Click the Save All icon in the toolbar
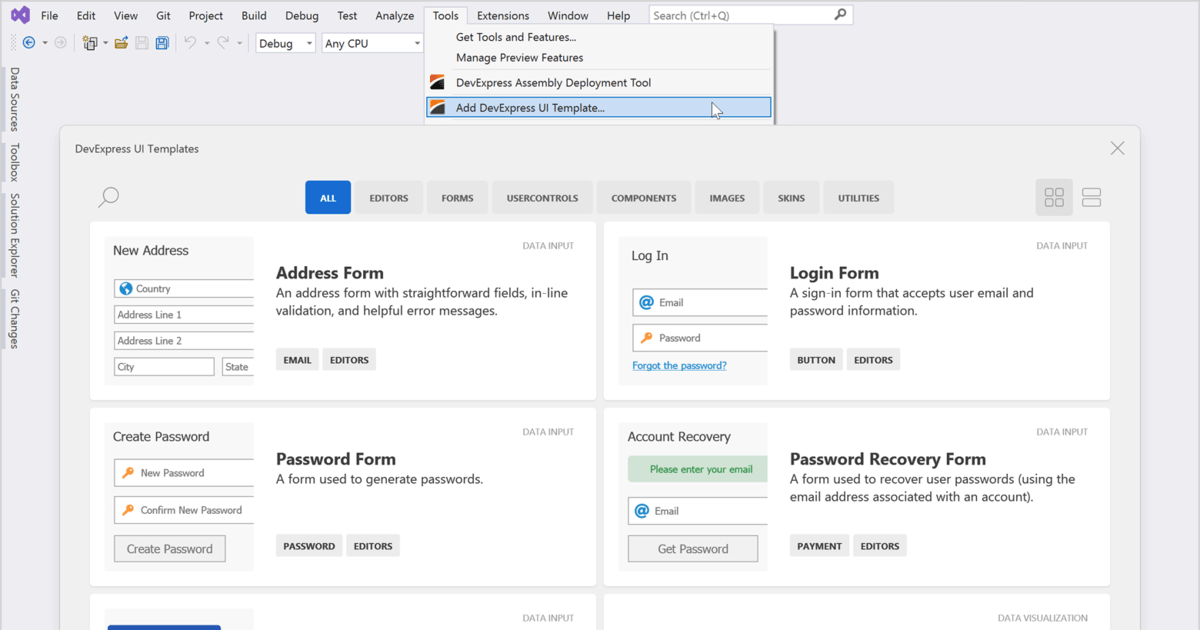Viewport: 1200px width, 630px height. [161, 42]
